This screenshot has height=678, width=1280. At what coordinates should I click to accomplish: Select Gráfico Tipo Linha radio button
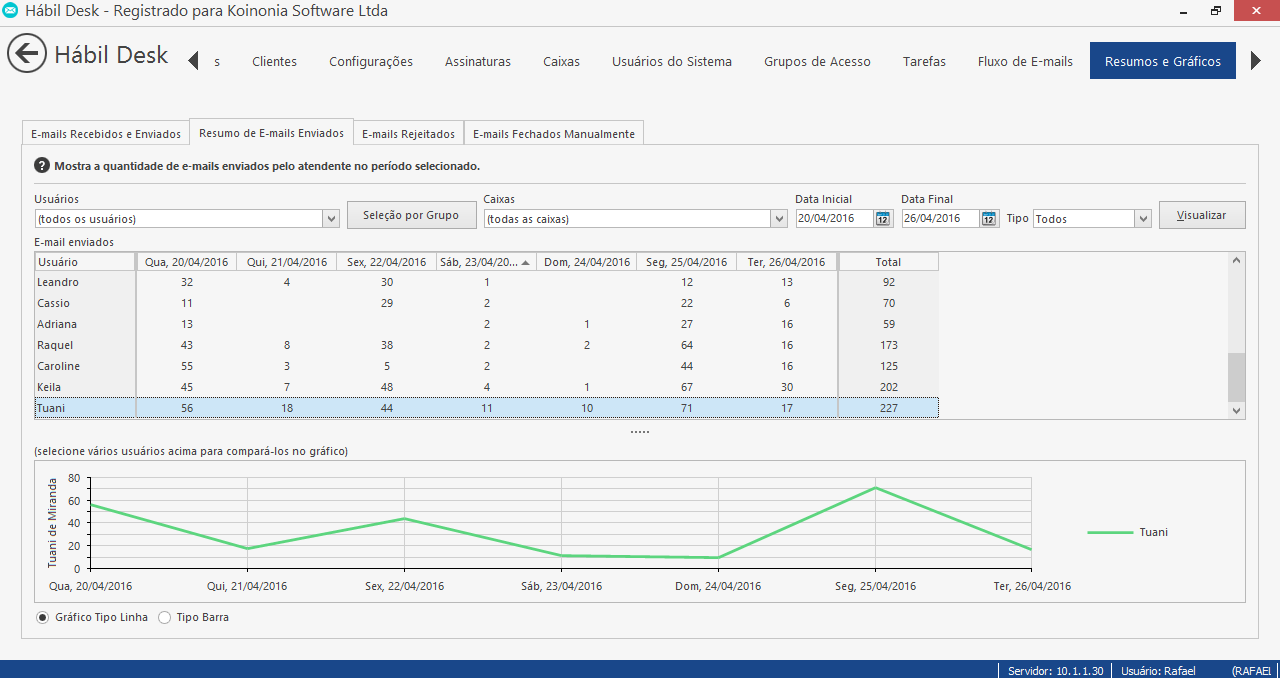click(x=42, y=618)
